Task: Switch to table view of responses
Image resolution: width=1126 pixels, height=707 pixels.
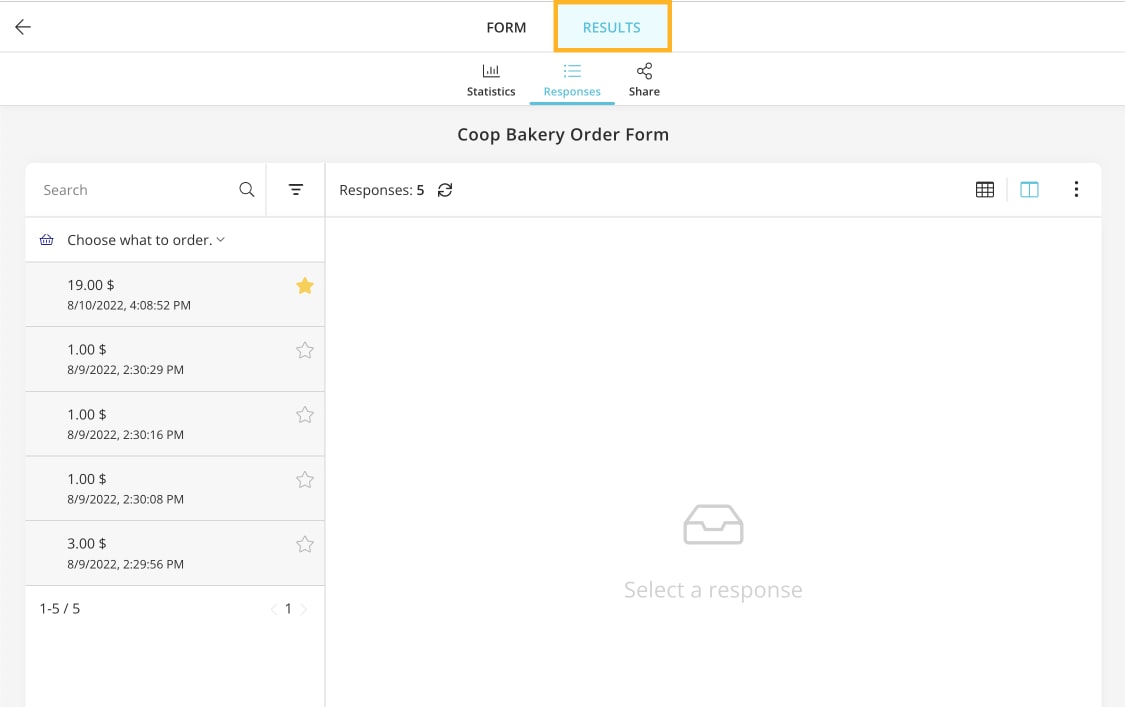Action: pyautogui.click(x=985, y=189)
